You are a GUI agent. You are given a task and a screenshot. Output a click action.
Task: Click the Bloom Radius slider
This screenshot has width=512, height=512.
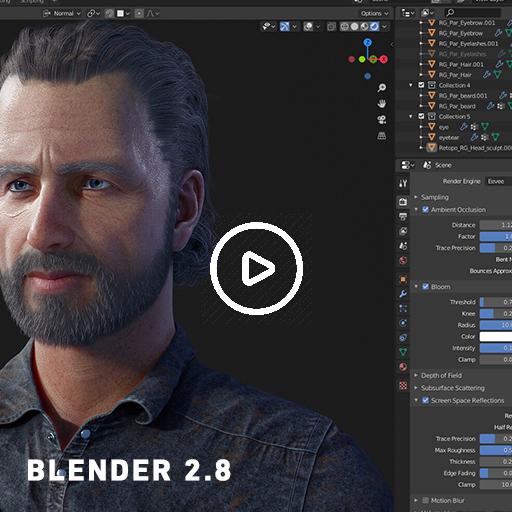tap(496, 325)
